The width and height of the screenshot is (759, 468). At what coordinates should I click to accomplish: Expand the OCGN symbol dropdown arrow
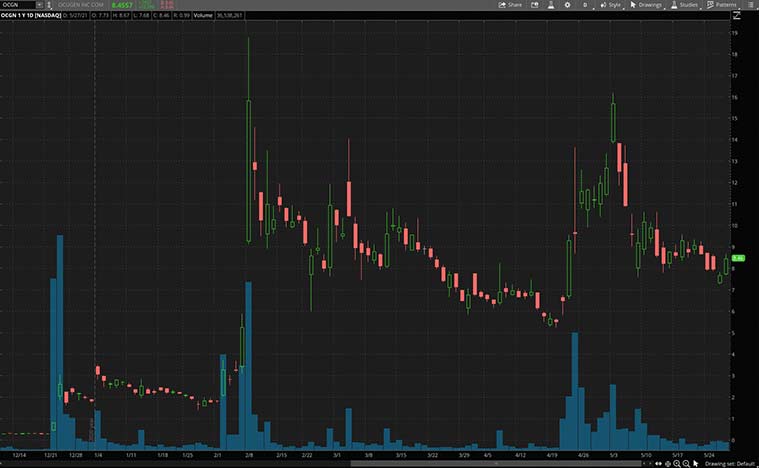click(39, 5)
